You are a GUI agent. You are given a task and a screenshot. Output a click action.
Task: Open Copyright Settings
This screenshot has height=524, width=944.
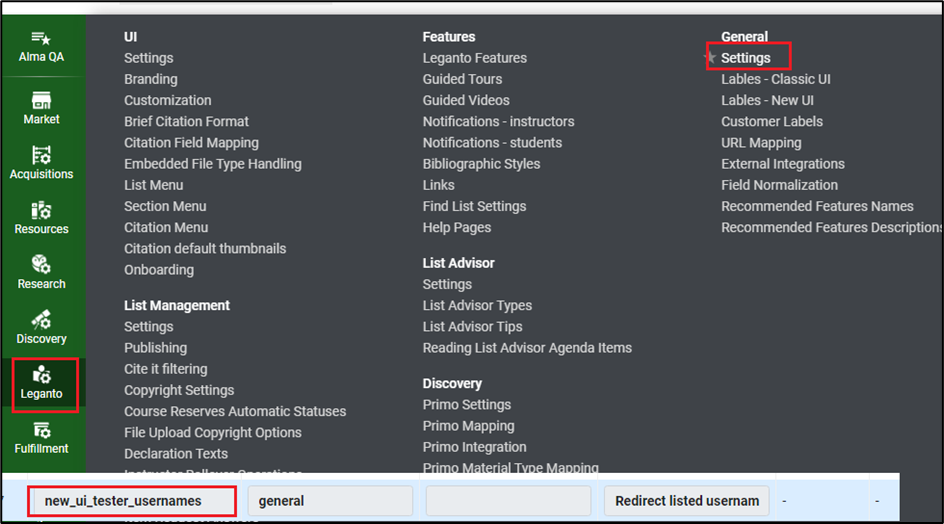point(179,390)
